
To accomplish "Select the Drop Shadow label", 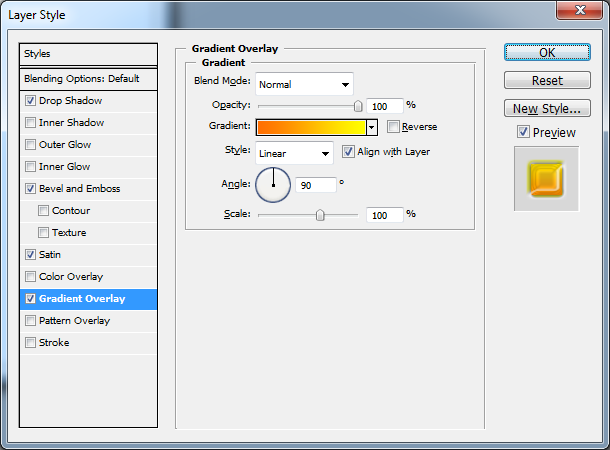I will click(70, 101).
